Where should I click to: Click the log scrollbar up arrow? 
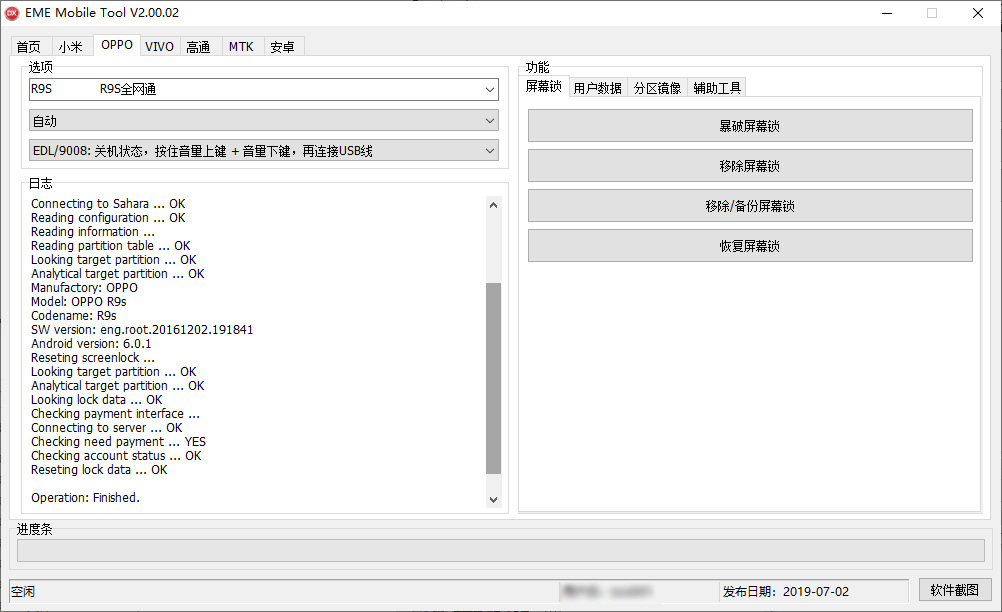pyautogui.click(x=493, y=205)
